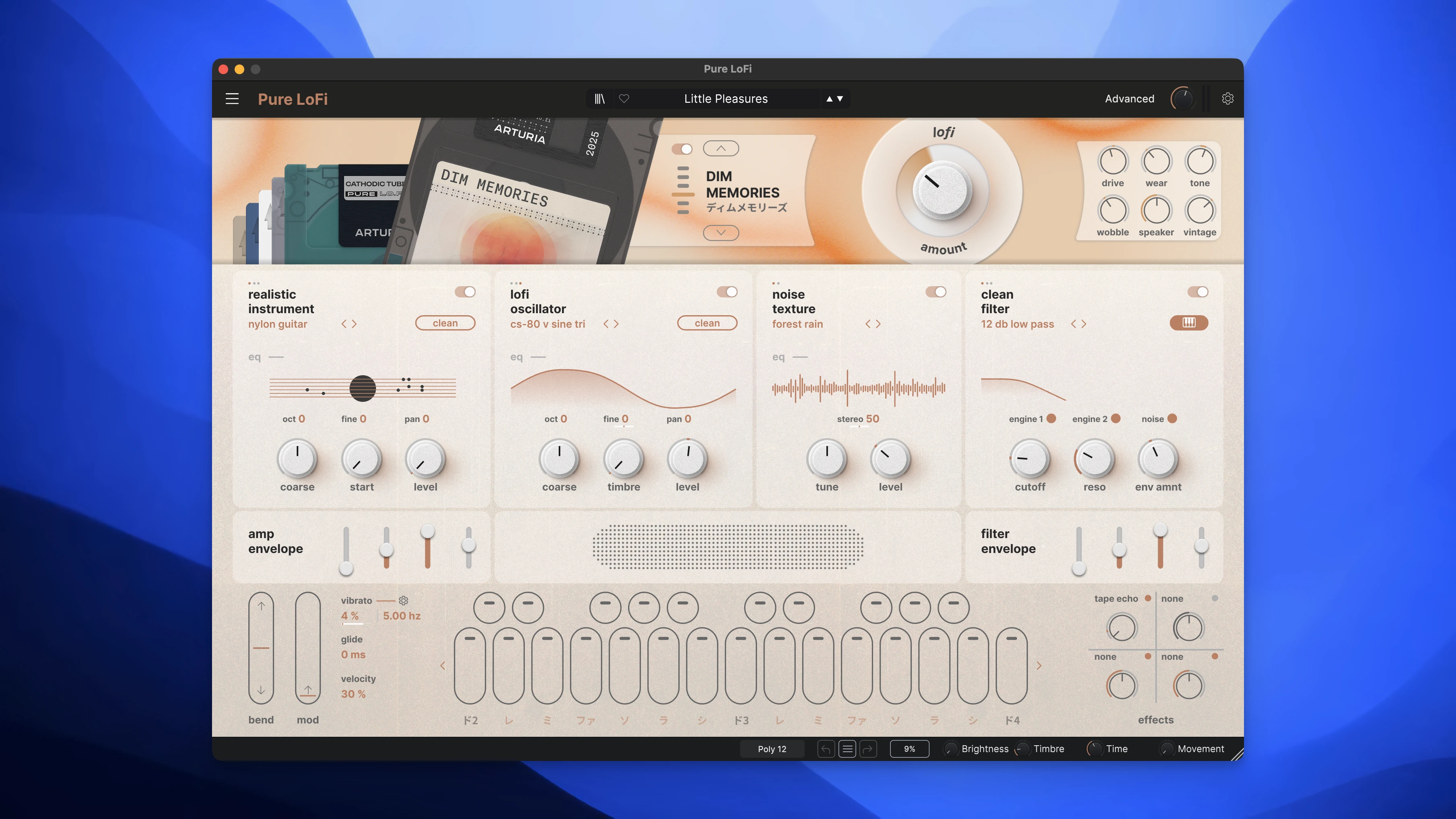1456x819 pixels.
Task: Open the settings gear in the top right
Action: [x=1228, y=98]
